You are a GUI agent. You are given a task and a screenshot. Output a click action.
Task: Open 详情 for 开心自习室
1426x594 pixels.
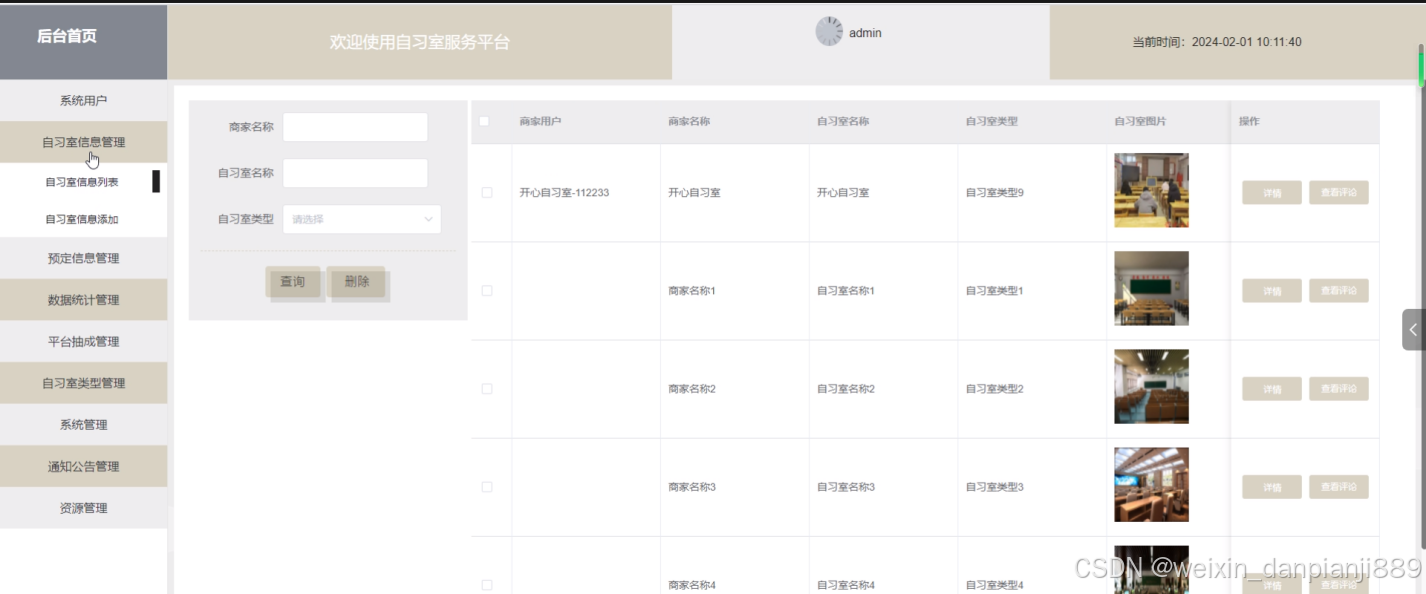tap(1272, 193)
